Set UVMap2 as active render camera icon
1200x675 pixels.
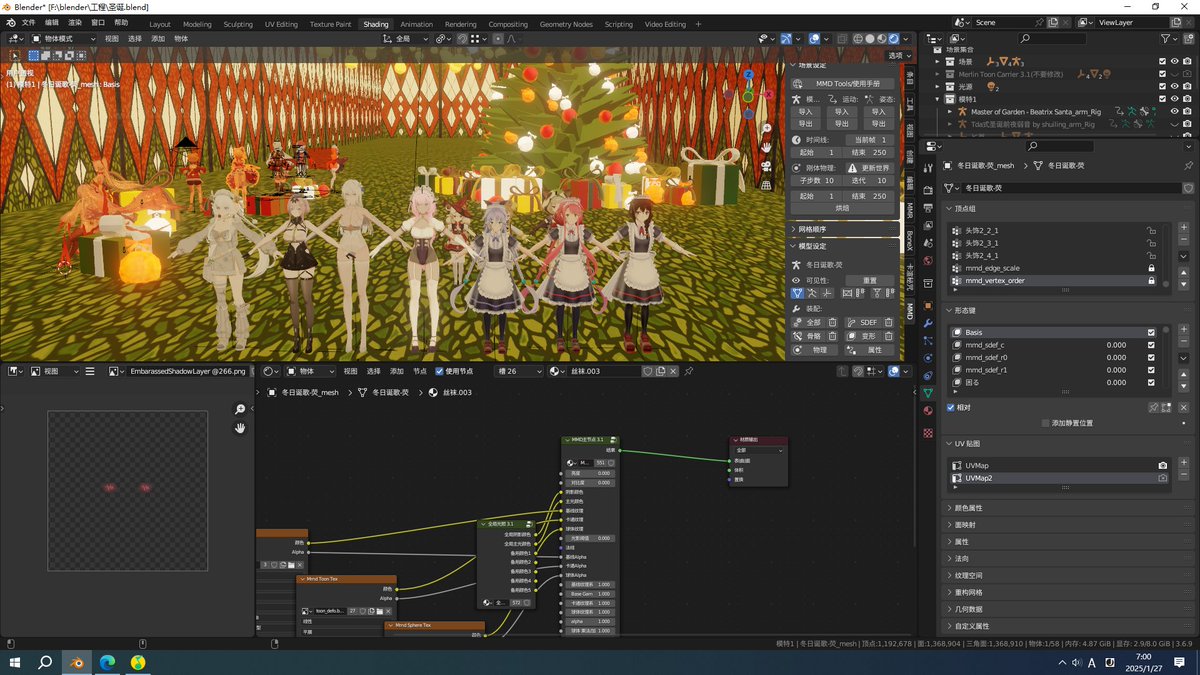[x=1162, y=478]
